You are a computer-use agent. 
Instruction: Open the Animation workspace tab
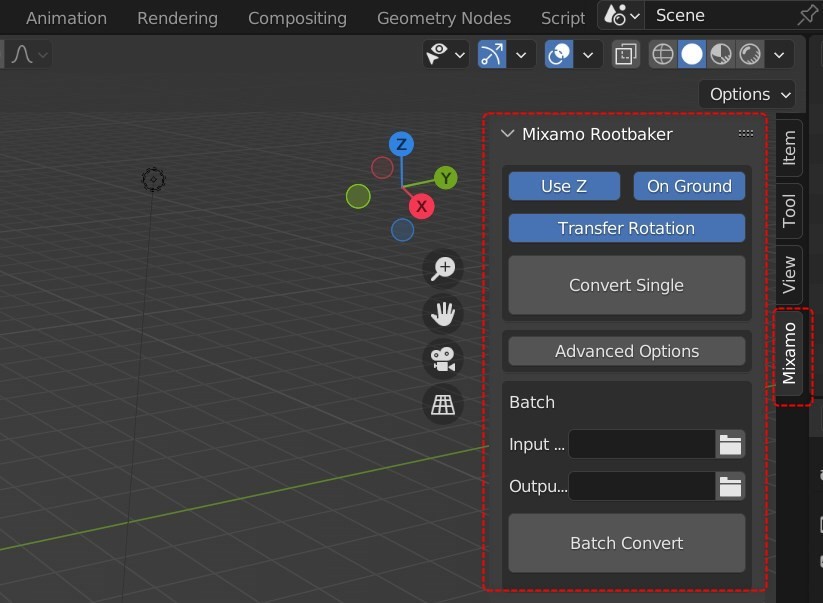(66, 18)
